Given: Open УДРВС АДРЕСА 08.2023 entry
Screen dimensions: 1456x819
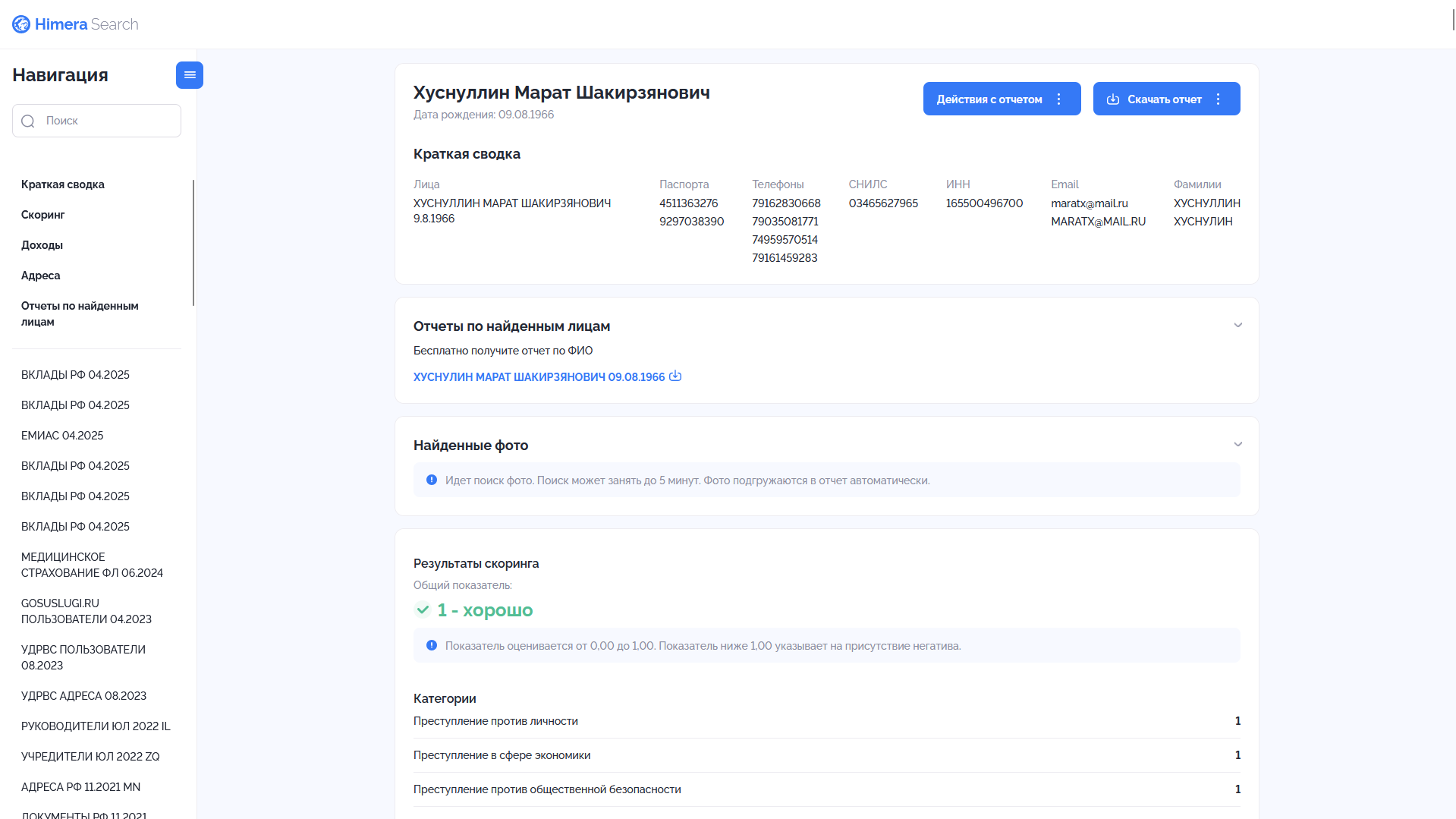Looking at the screenshot, I should point(83,696).
